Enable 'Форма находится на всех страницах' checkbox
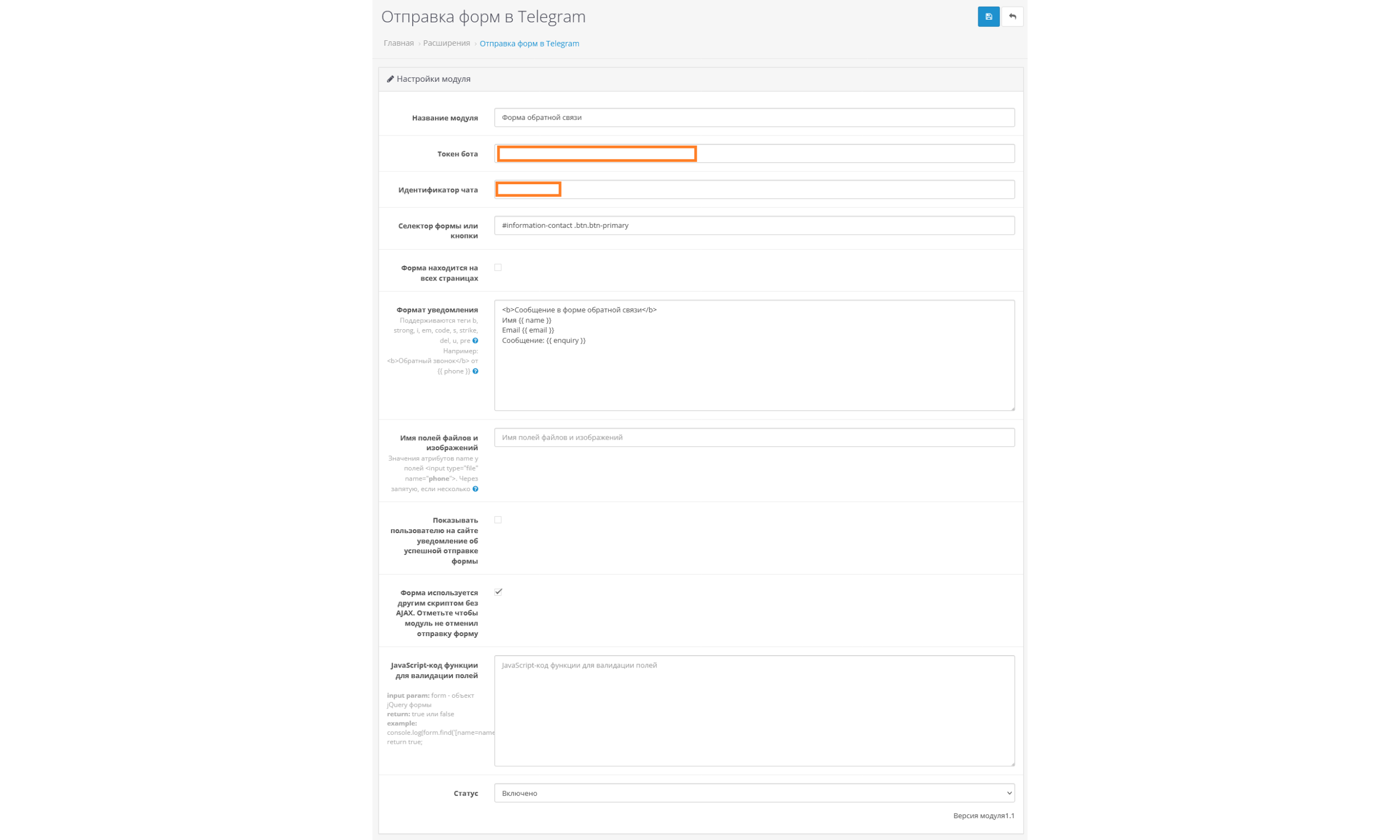This screenshot has width=1400, height=840. 498,268
